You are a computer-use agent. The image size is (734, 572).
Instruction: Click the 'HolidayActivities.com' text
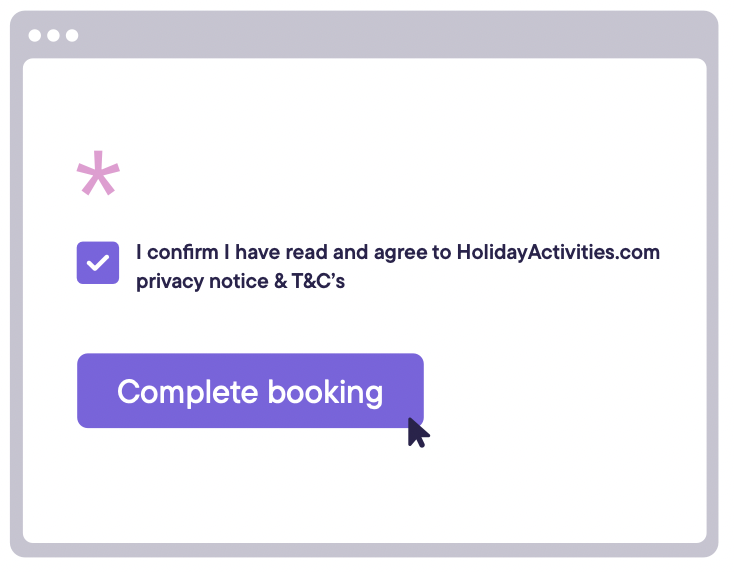[x=558, y=252]
